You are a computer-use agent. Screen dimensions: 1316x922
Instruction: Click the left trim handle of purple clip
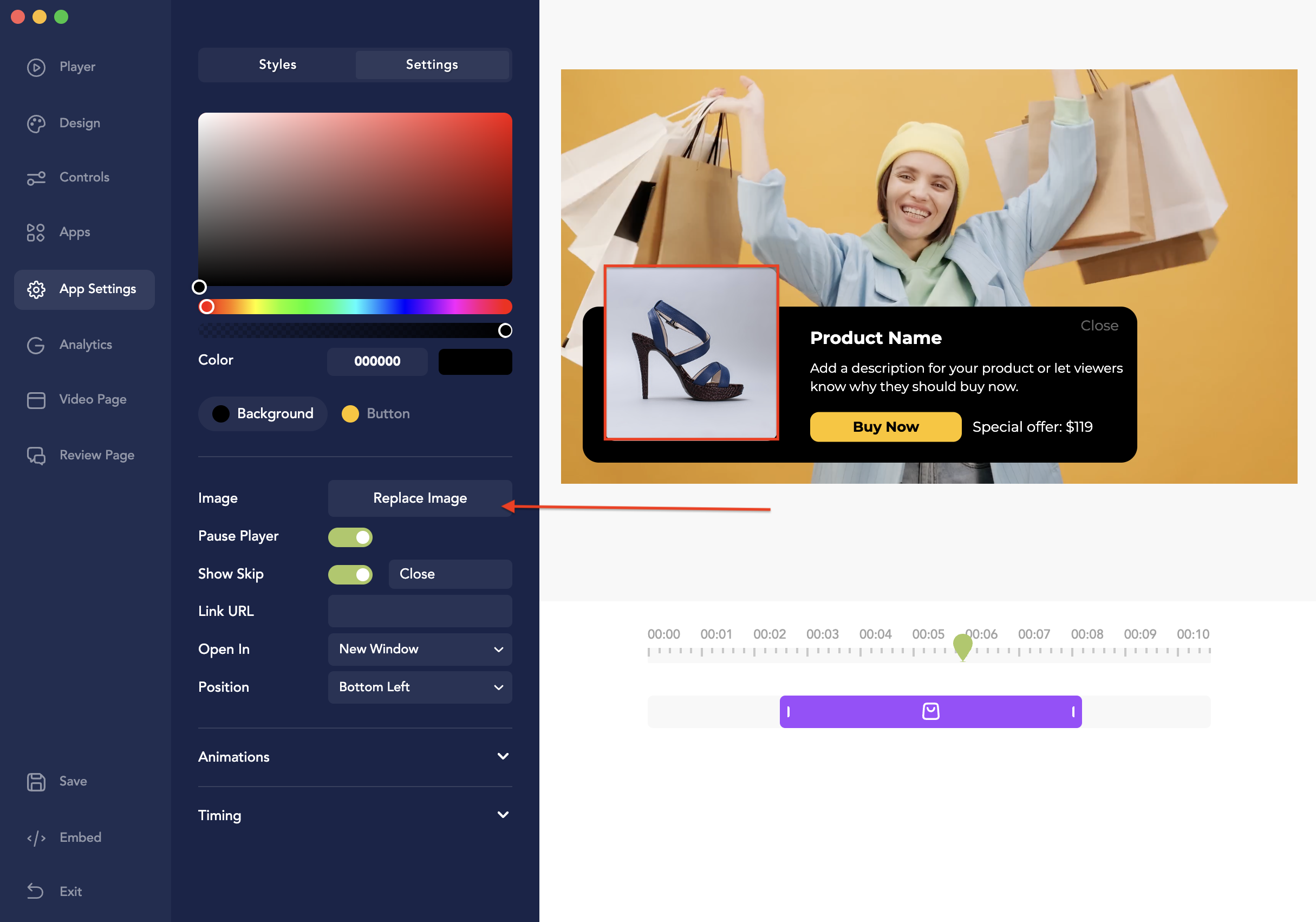pyautogui.click(x=789, y=712)
